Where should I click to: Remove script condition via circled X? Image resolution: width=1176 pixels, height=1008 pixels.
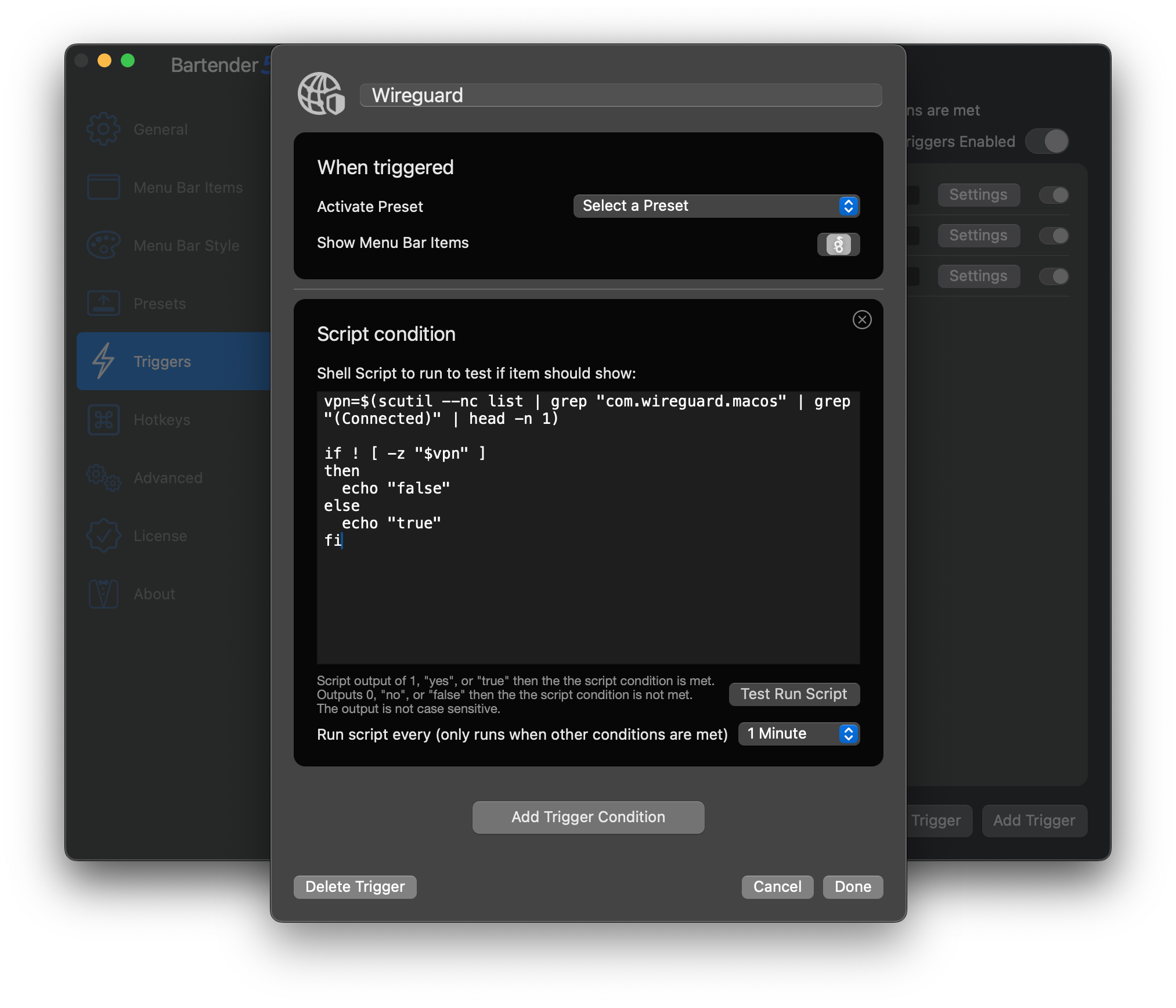pos(862,319)
